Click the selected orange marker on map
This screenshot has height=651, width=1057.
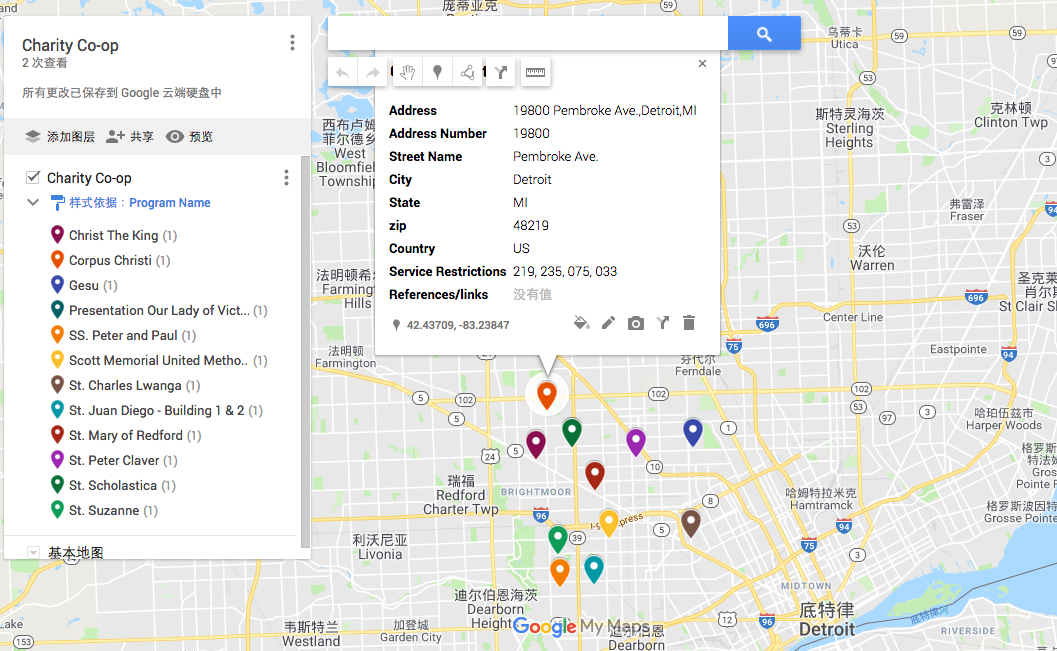[x=547, y=394]
